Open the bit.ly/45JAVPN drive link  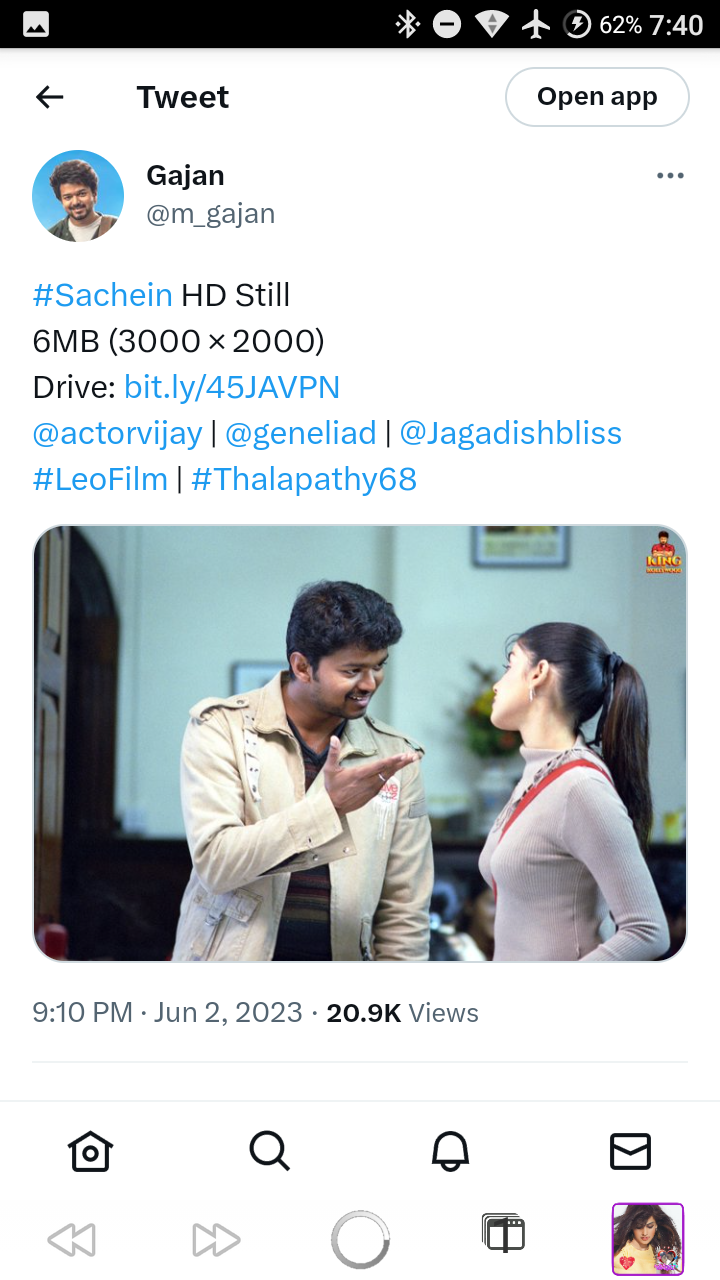click(232, 387)
